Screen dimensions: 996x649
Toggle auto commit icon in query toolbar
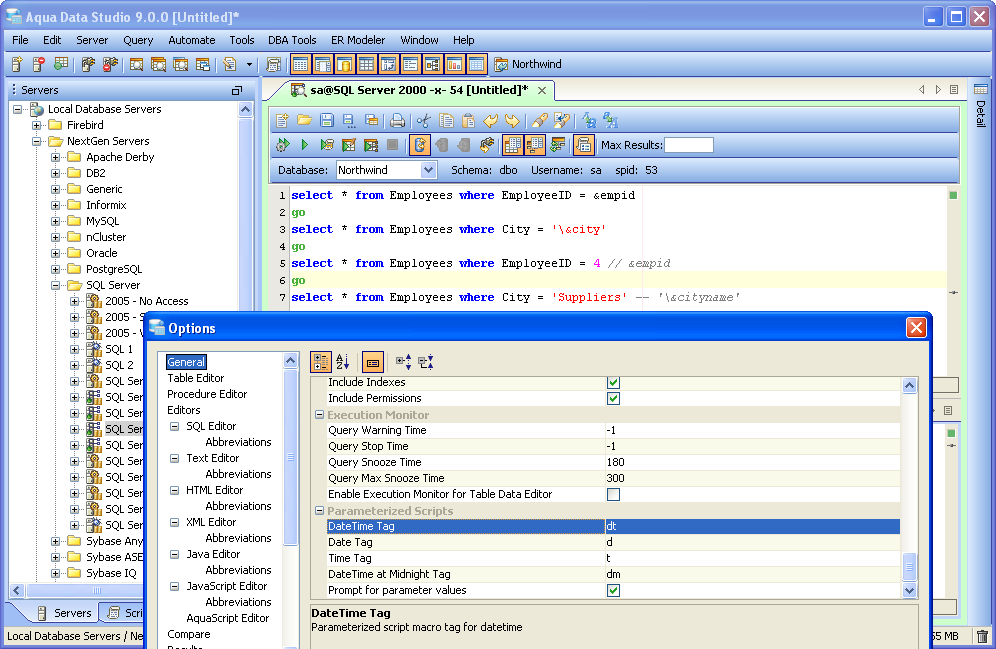coord(419,145)
